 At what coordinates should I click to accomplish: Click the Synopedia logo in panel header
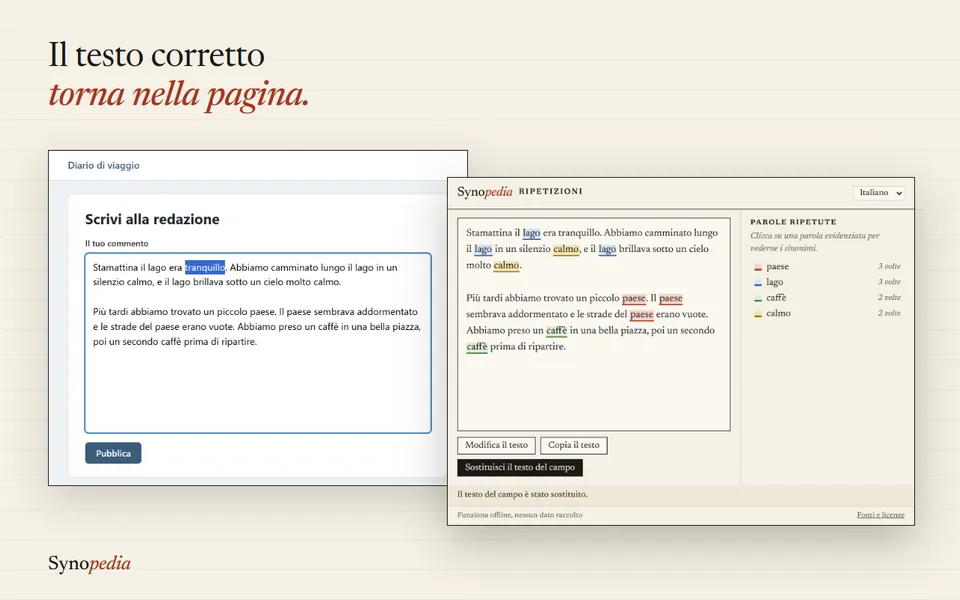pyautogui.click(x=485, y=192)
